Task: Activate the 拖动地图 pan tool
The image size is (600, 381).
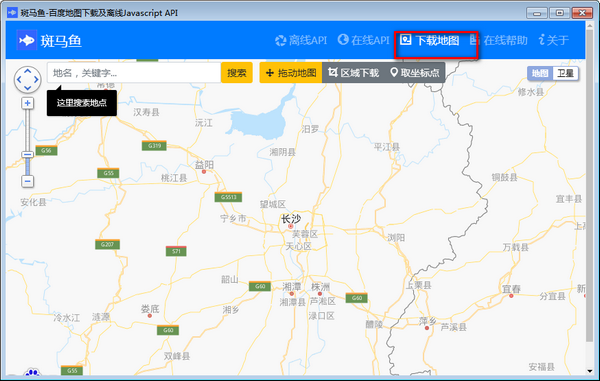Action: 291,73
